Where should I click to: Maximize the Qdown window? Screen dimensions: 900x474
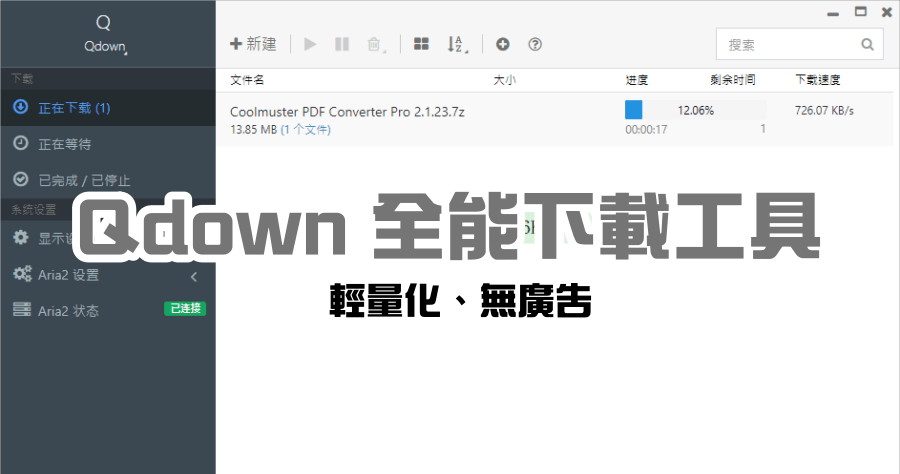860,11
